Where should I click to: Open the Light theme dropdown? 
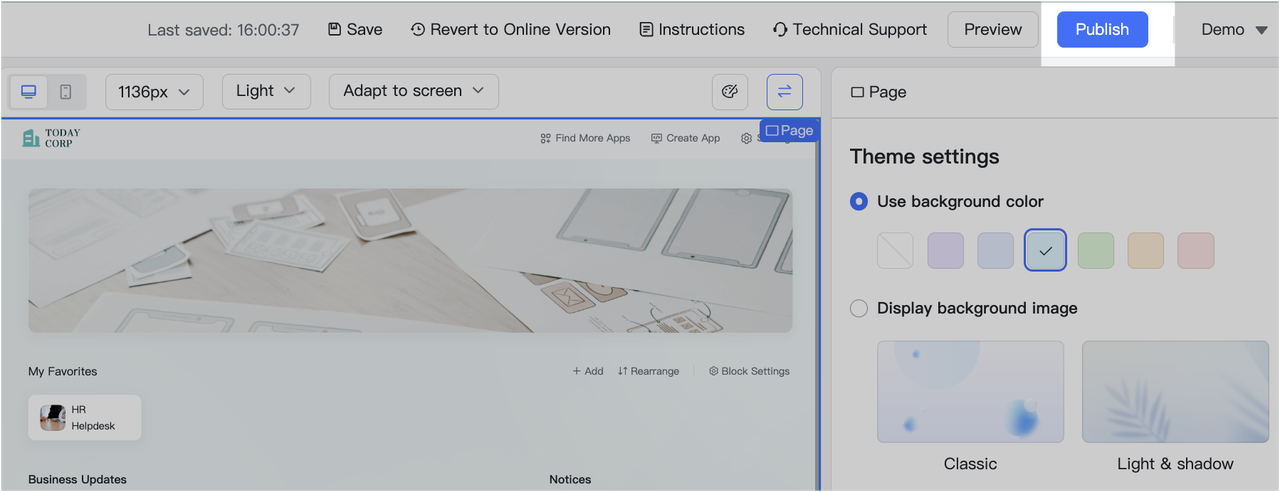coord(266,91)
